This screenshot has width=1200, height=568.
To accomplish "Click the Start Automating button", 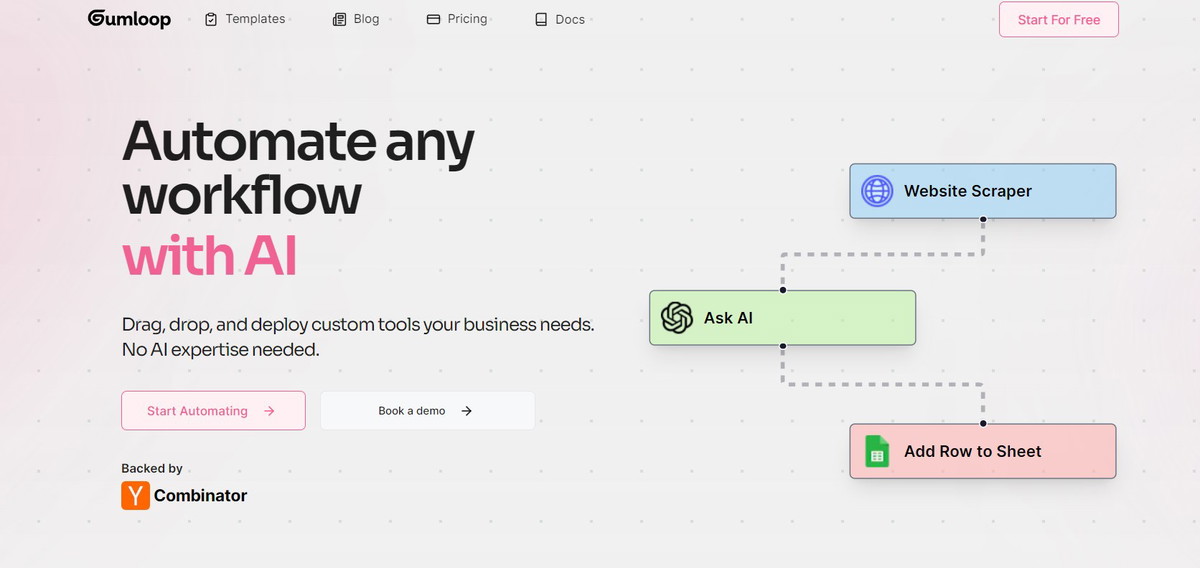I will click(x=213, y=411).
